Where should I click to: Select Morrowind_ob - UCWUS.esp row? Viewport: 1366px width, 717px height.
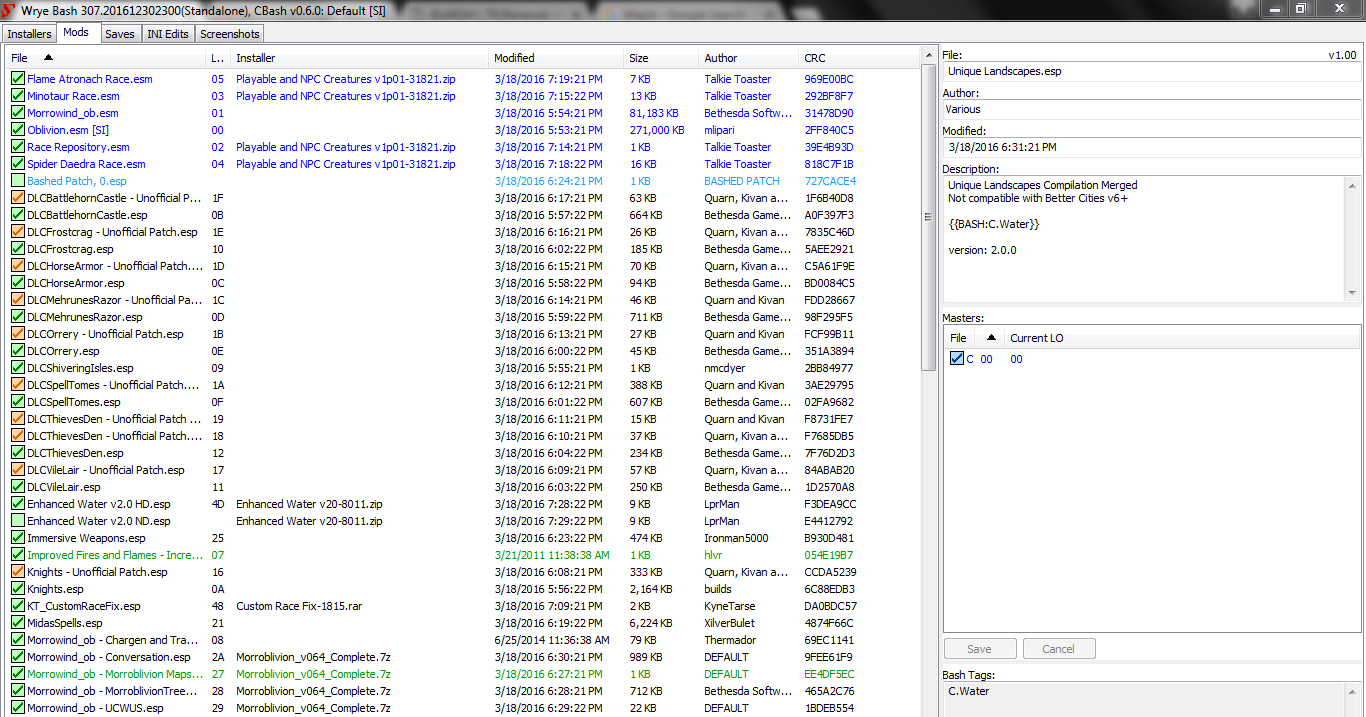(x=464, y=708)
